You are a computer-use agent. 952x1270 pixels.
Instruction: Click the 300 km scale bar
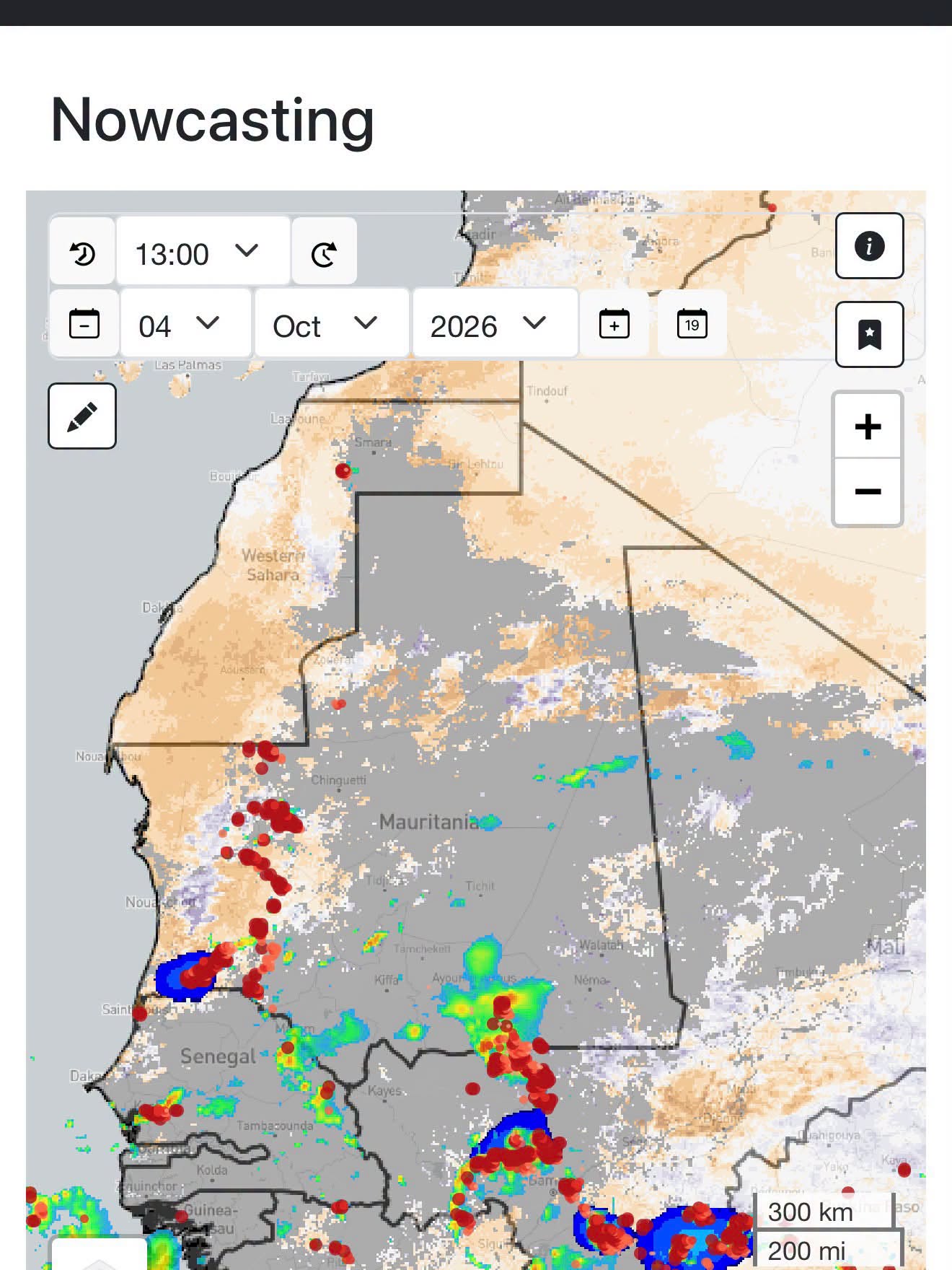(824, 1212)
